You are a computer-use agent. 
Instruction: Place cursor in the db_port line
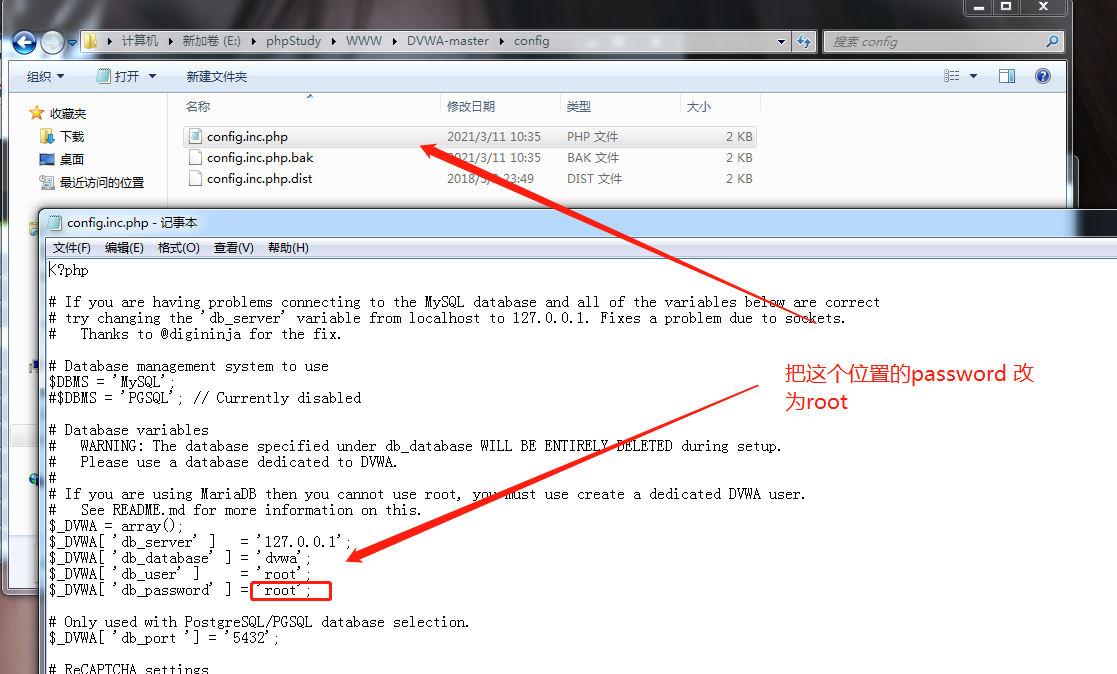(x=164, y=638)
